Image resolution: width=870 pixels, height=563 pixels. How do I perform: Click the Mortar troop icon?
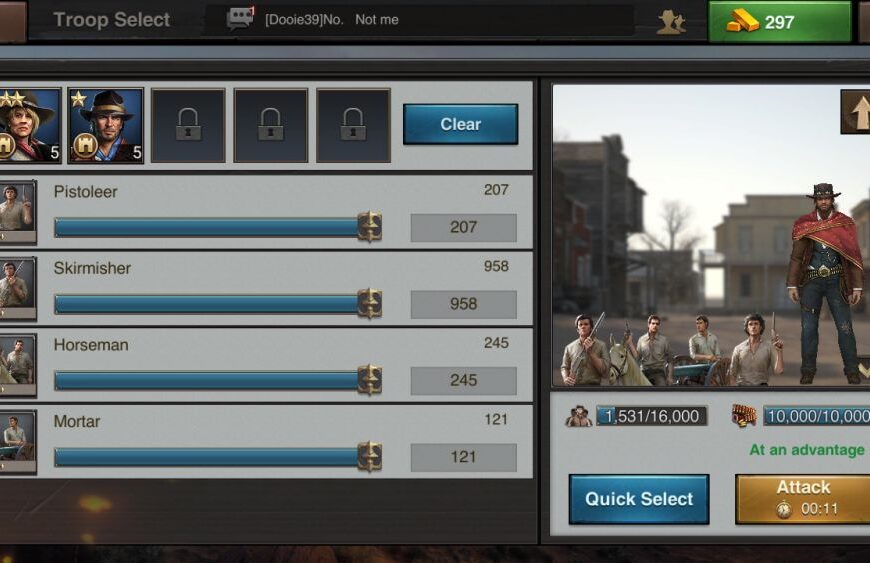pos(18,442)
